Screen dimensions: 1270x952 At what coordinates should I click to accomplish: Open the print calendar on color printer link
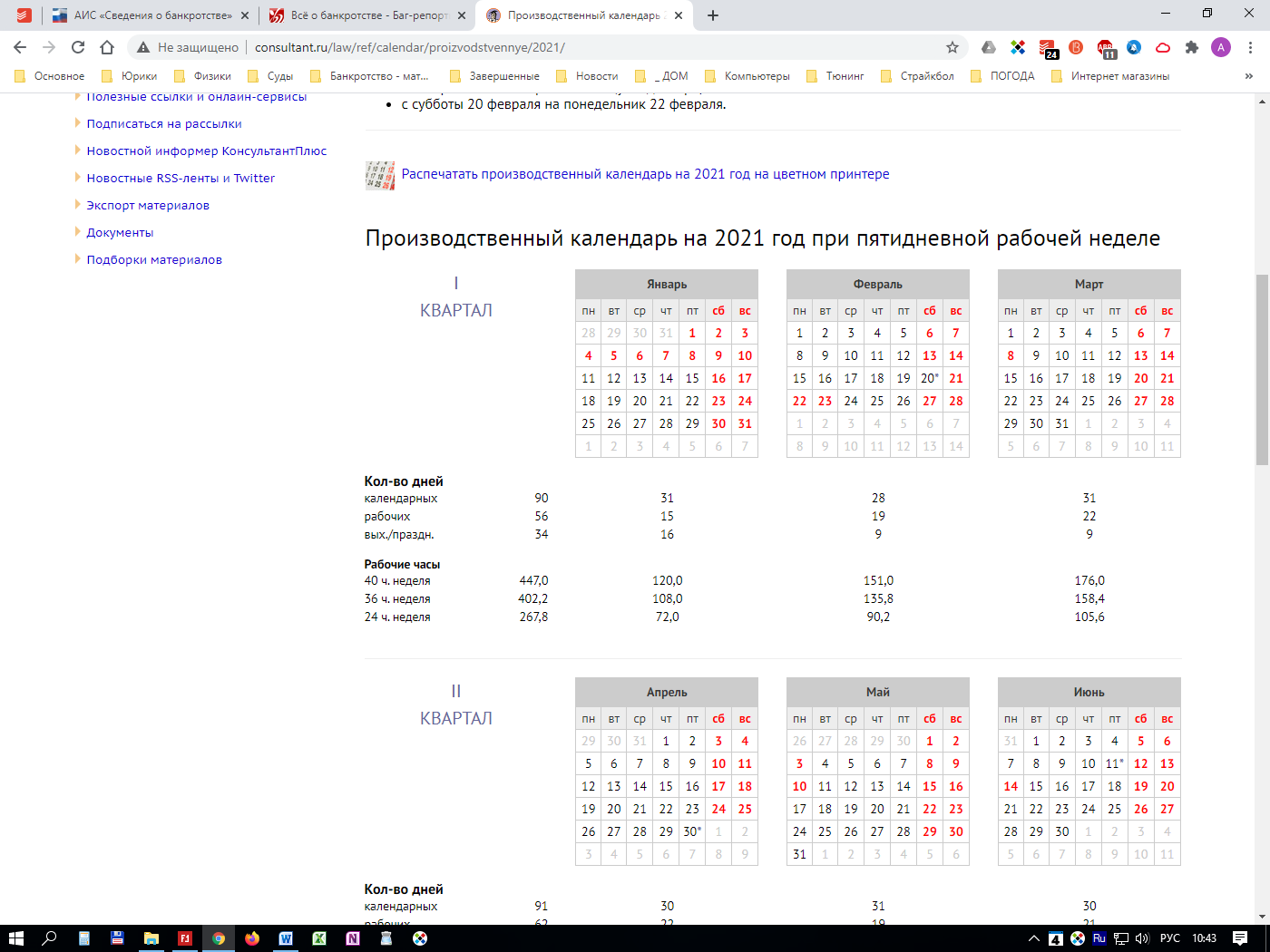(645, 174)
